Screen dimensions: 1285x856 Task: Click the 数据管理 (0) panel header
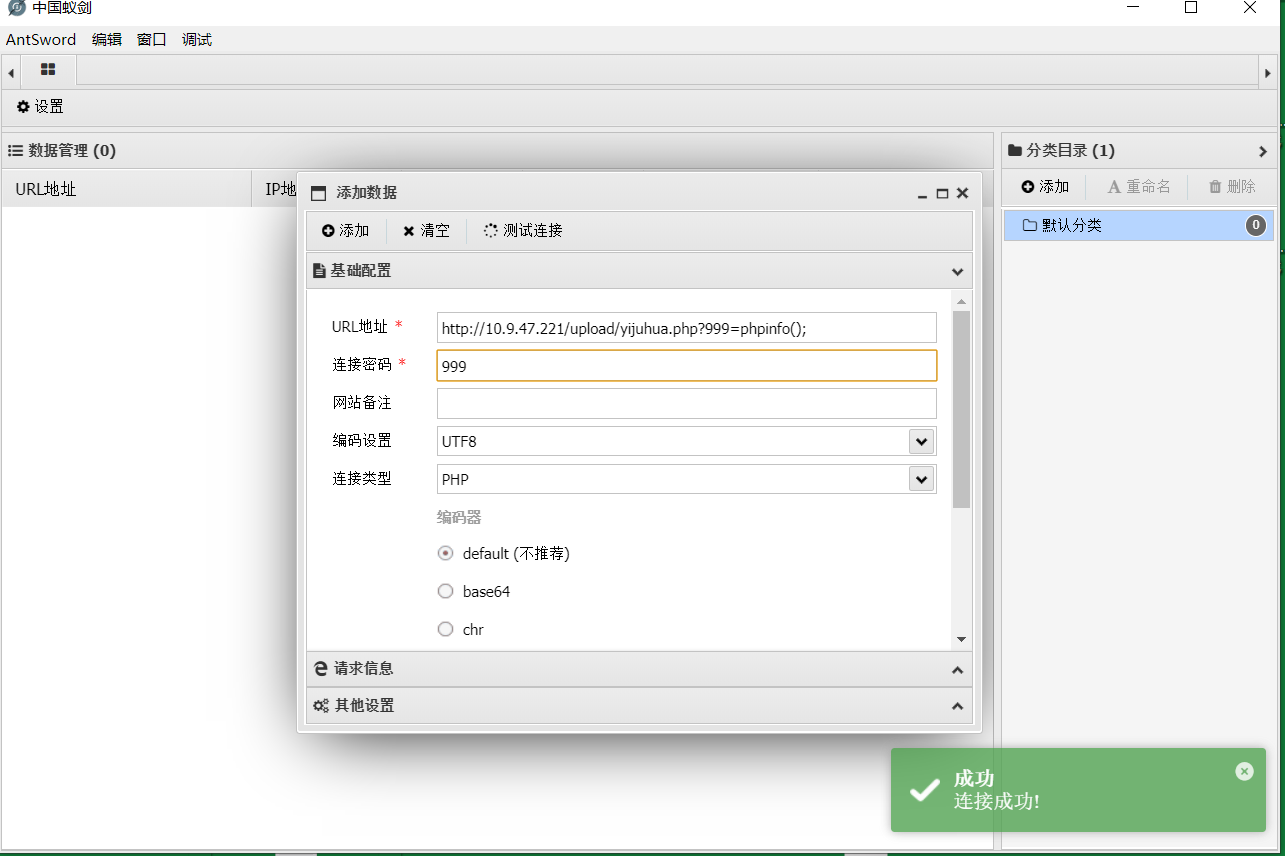coord(499,151)
